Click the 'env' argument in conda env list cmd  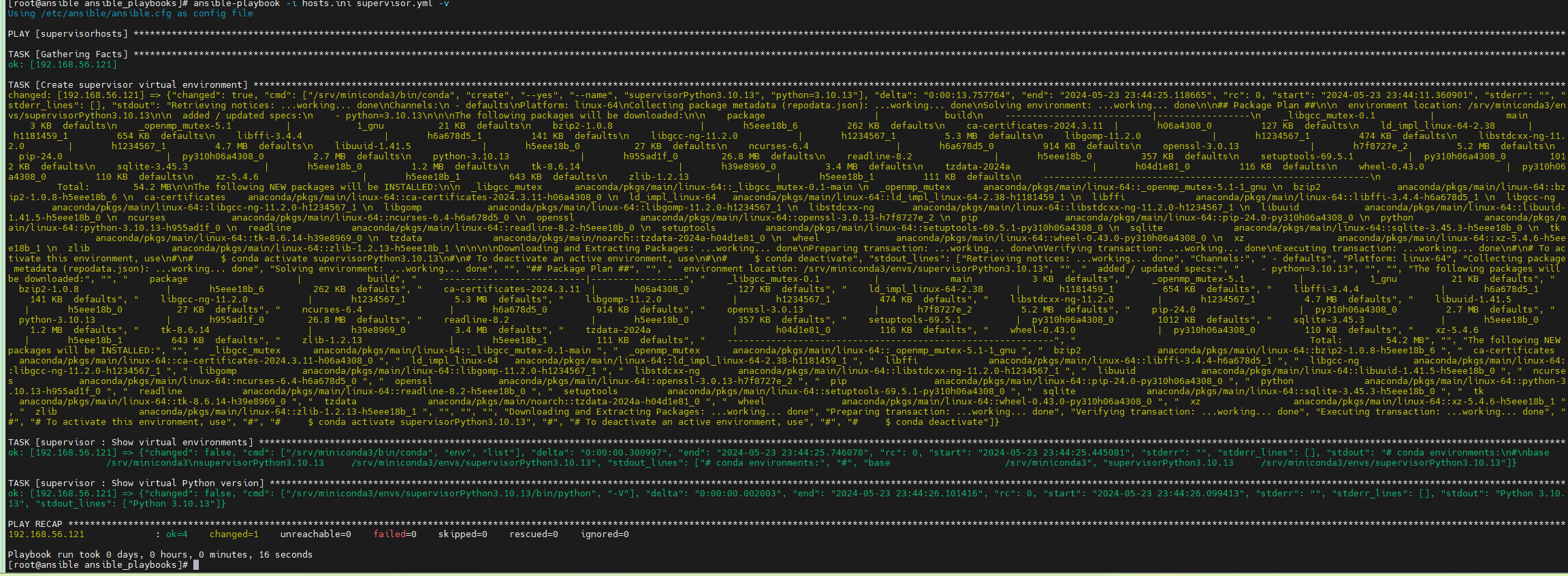(457, 453)
